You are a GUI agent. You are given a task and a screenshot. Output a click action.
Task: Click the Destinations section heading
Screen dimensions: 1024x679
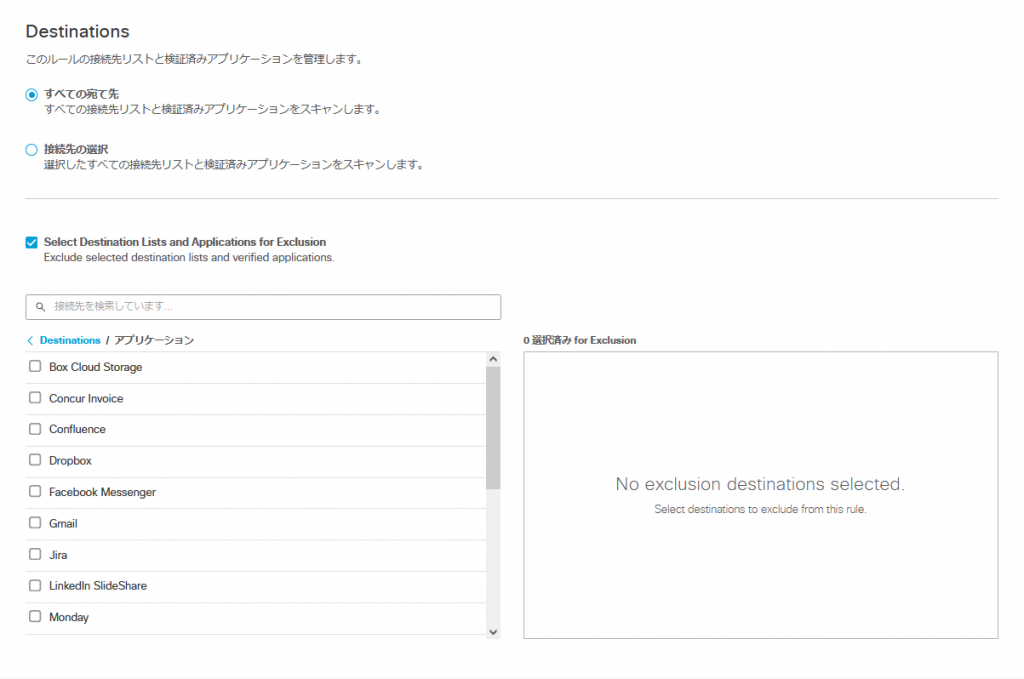(78, 31)
